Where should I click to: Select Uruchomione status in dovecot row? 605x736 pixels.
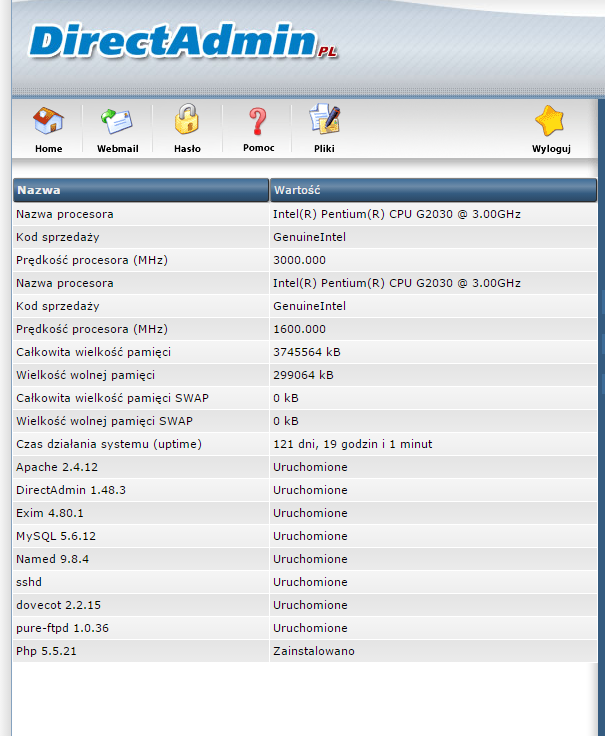[310, 605]
